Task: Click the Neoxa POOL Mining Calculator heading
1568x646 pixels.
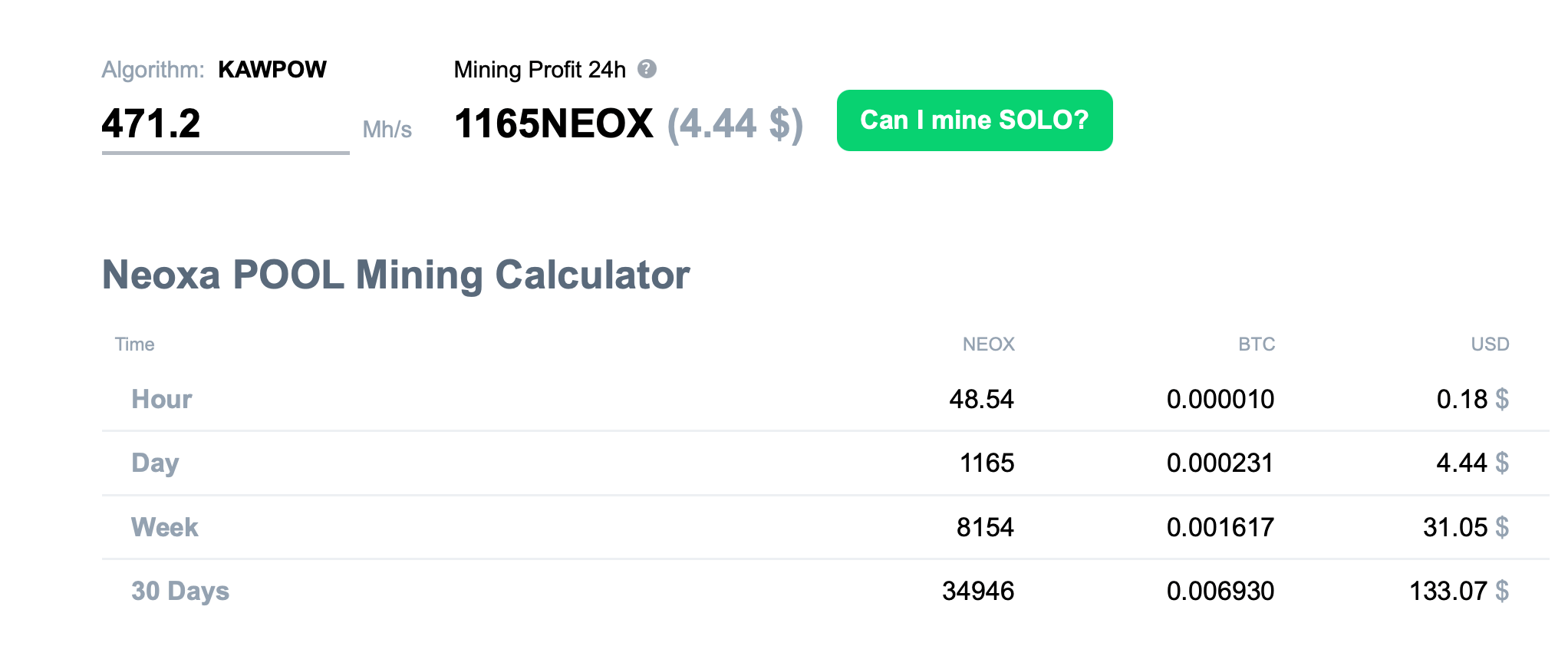Action: (396, 275)
